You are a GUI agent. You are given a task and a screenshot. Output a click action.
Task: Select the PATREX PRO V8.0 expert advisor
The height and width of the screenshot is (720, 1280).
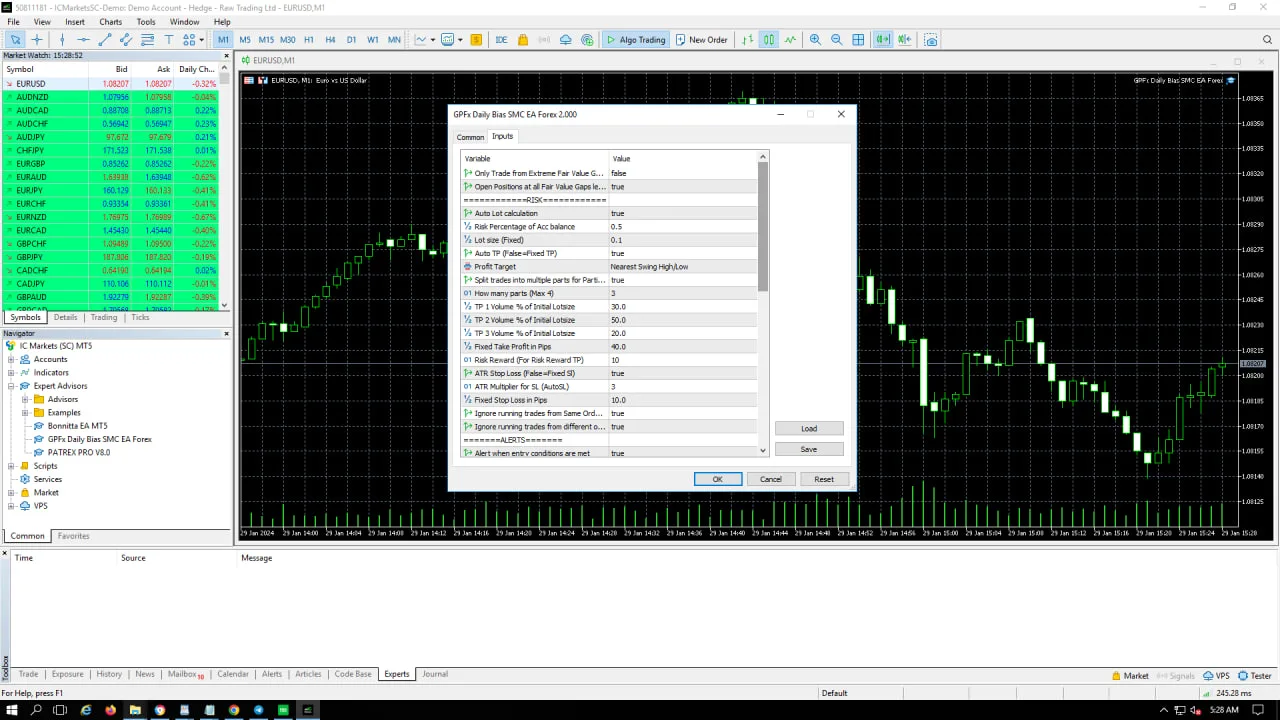[x=79, y=452]
